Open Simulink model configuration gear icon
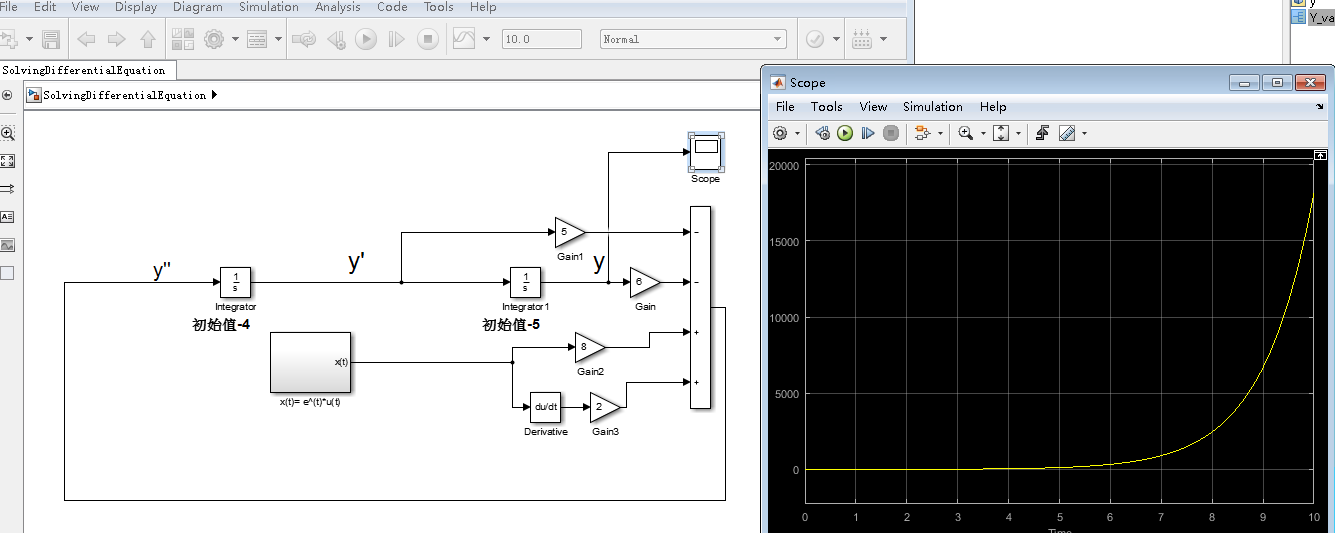Image resolution: width=1335 pixels, height=533 pixels. (x=213, y=39)
